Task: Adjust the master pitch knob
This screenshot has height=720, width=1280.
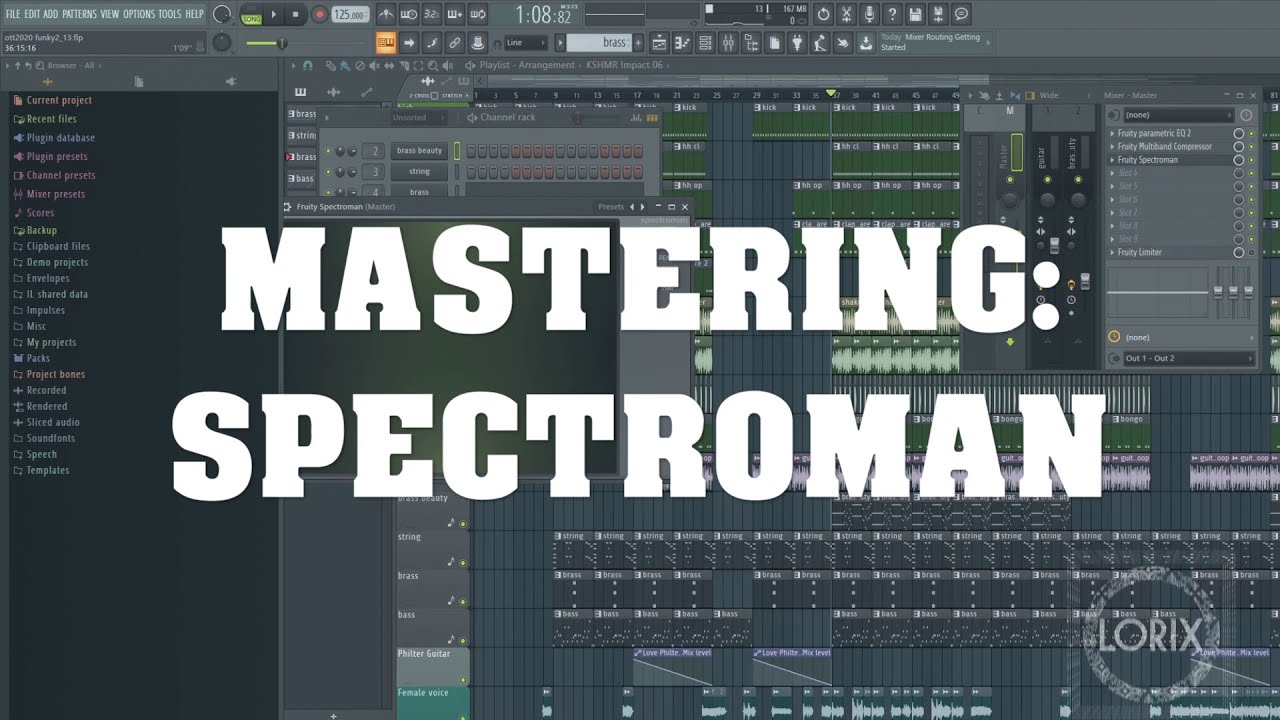Action: (x=221, y=43)
